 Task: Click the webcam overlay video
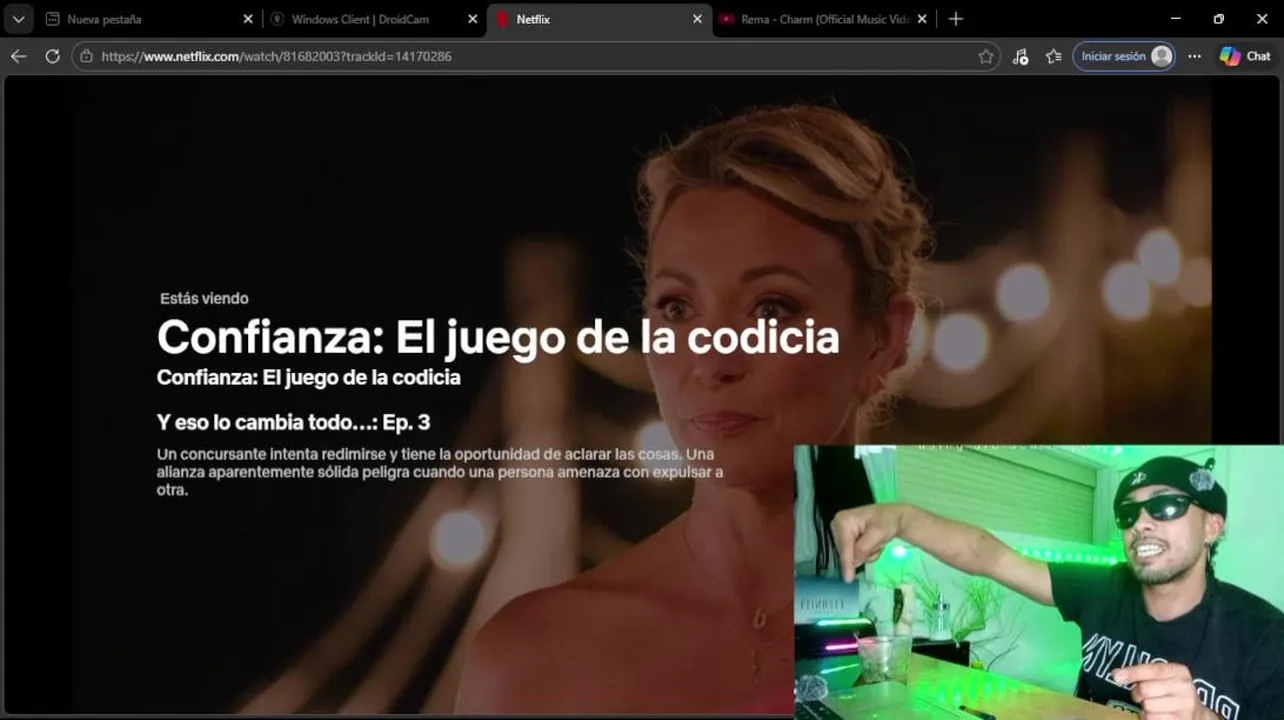(x=1039, y=582)
